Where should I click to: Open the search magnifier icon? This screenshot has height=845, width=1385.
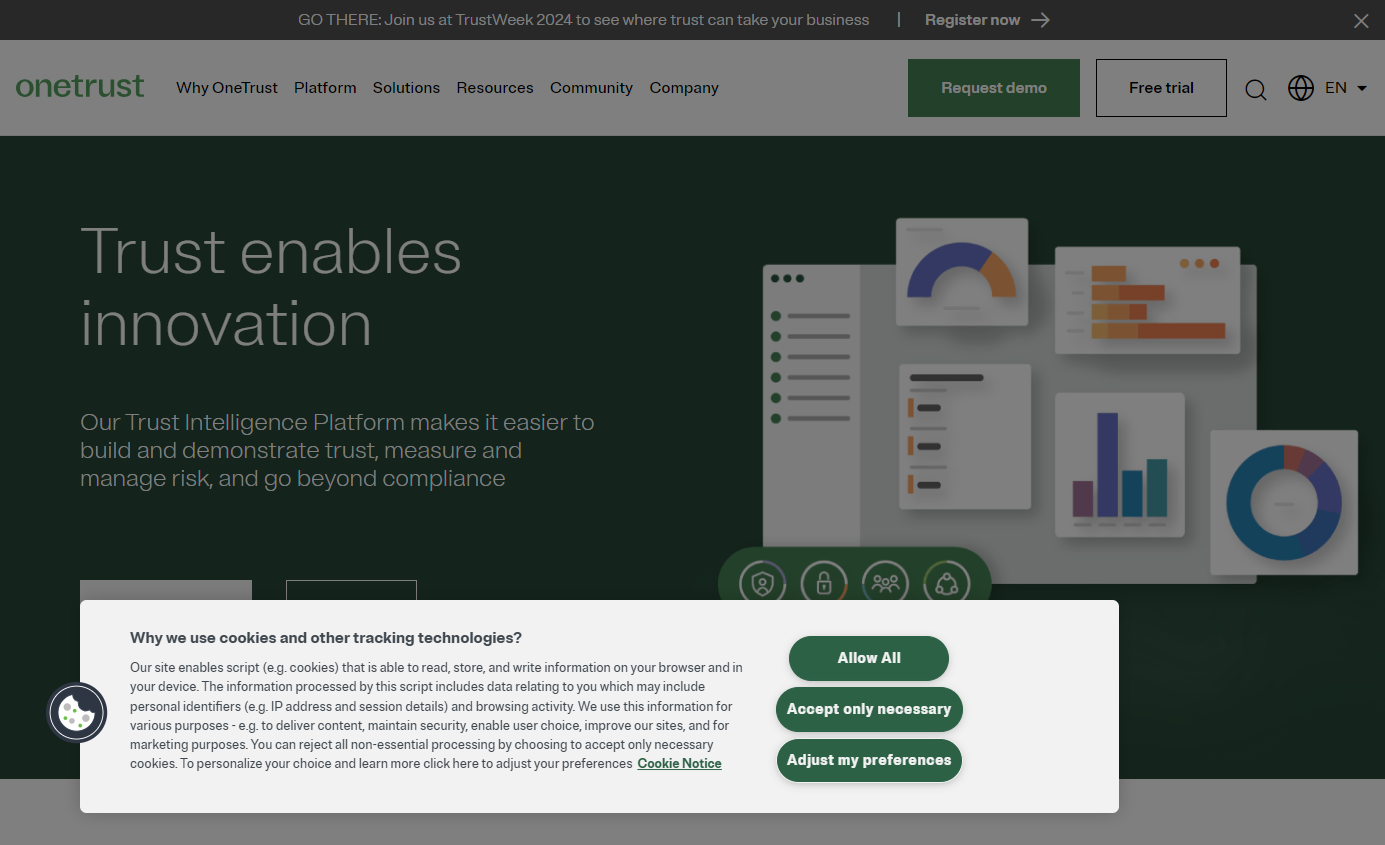[x=1256, y=89]
